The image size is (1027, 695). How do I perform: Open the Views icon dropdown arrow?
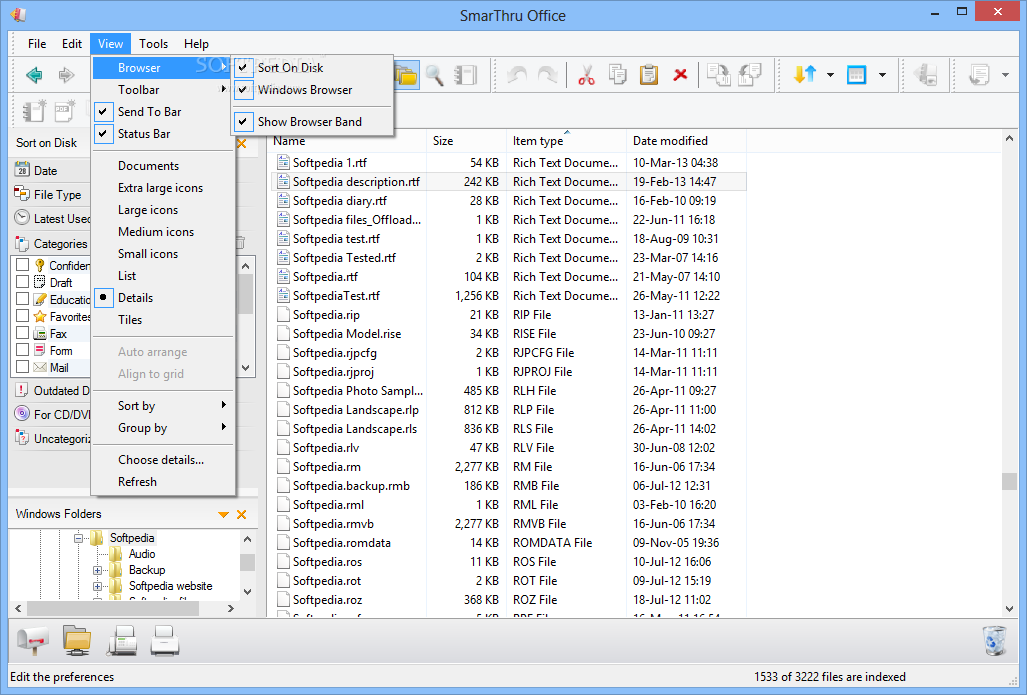point(882,75)
